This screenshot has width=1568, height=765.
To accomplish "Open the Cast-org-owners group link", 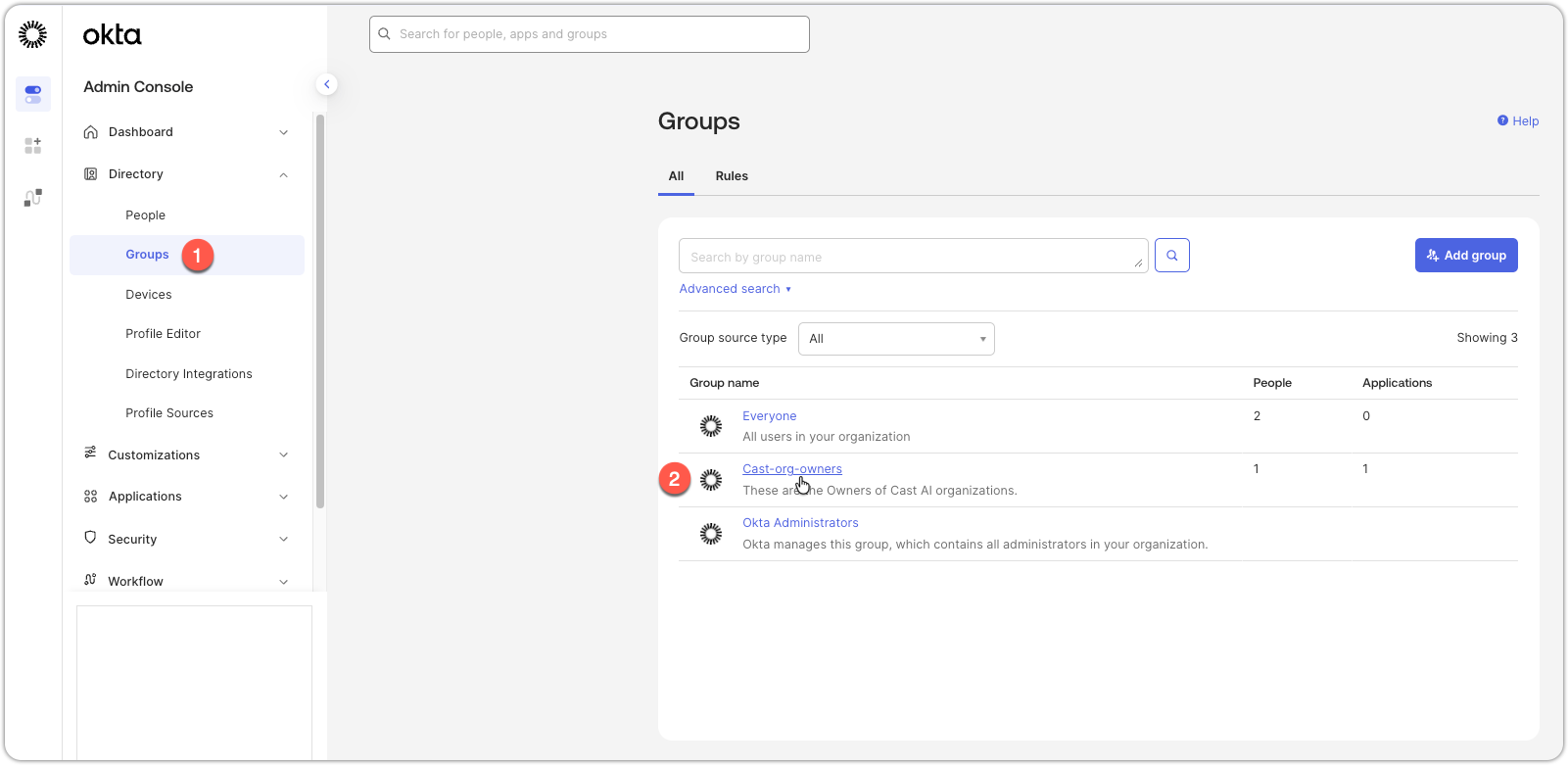I will [x=791, y=469].
